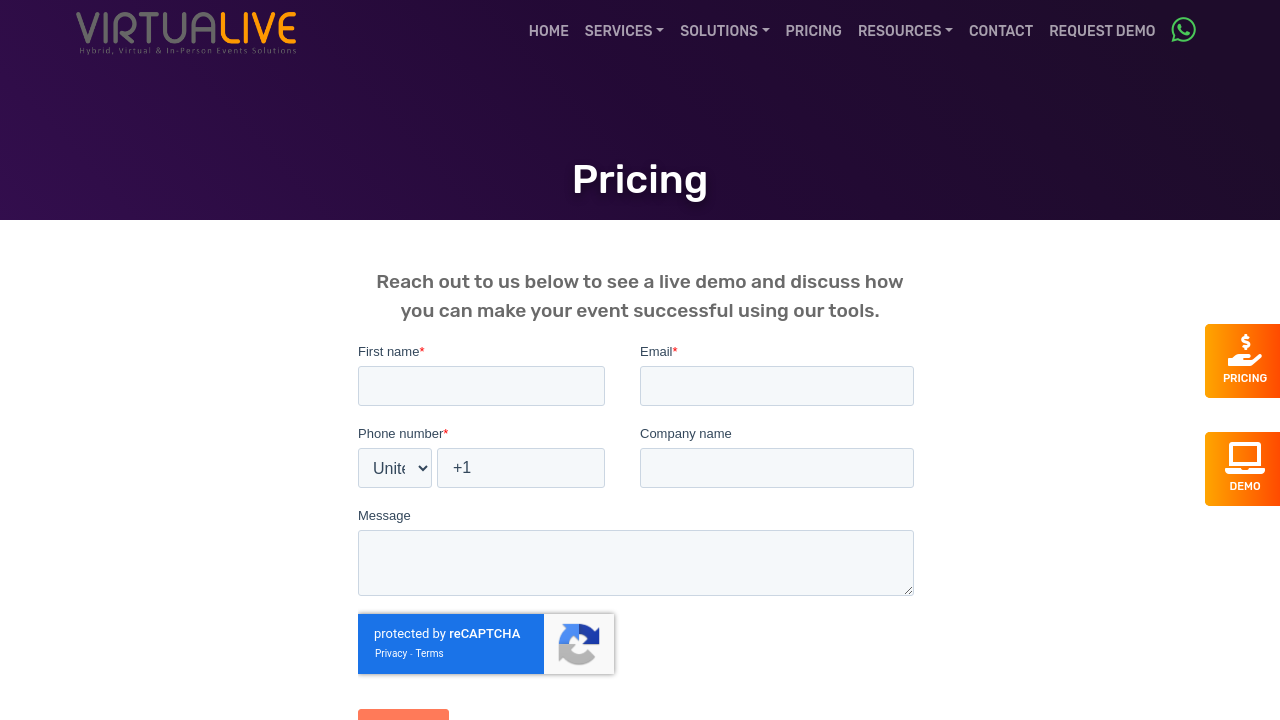Expand the Services menu
1280x720 pixels.
[x=624, y=31]
